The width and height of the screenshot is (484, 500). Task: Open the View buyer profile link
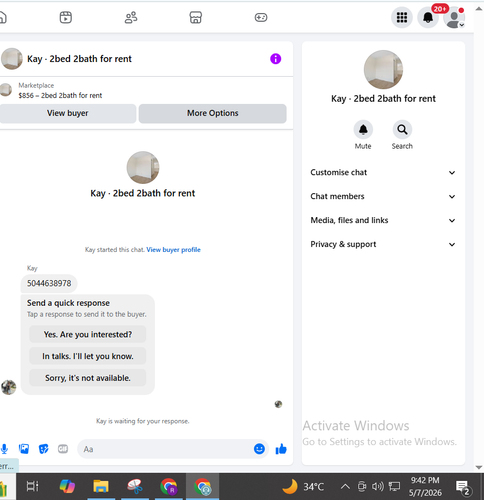click(173, 250)
